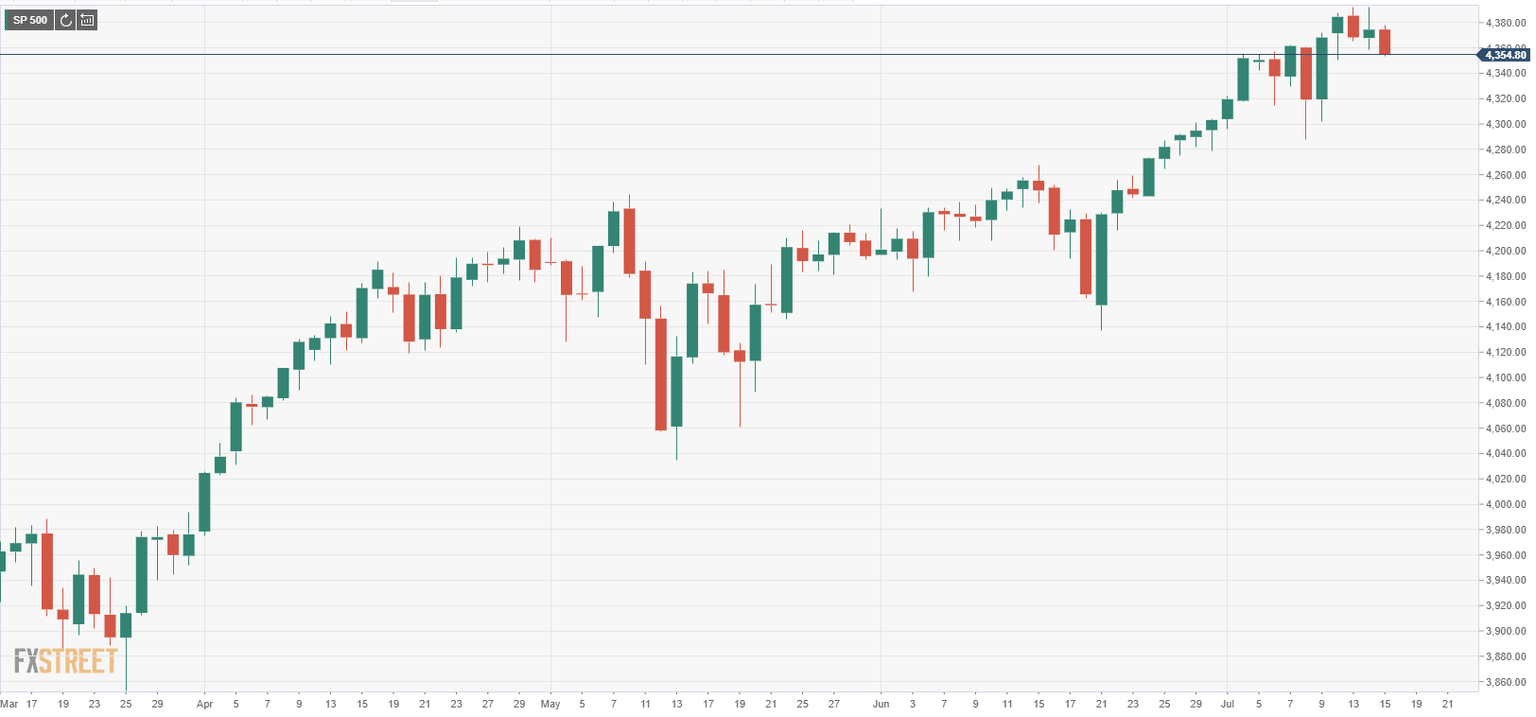
Task: Click the 4,200.00 price axis label
Action: tap(1506, 251)
